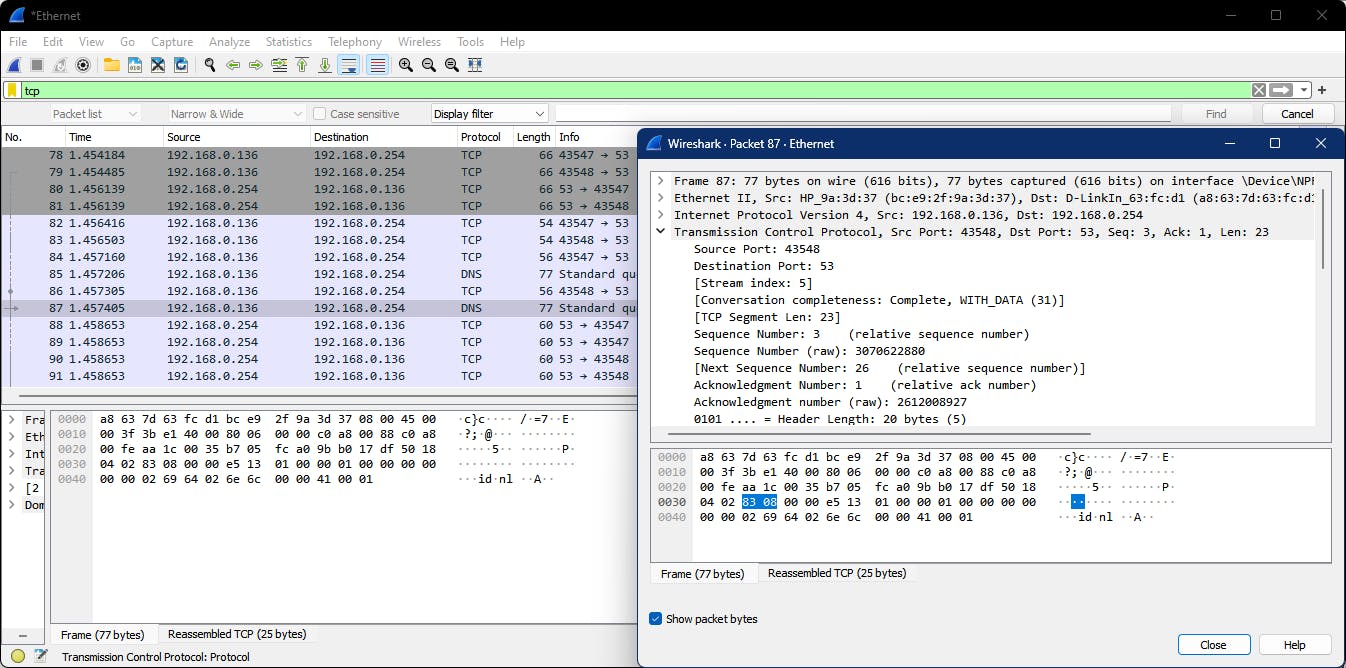
Task: Open the Display filter search type dropdown
Action: [489, 114]
